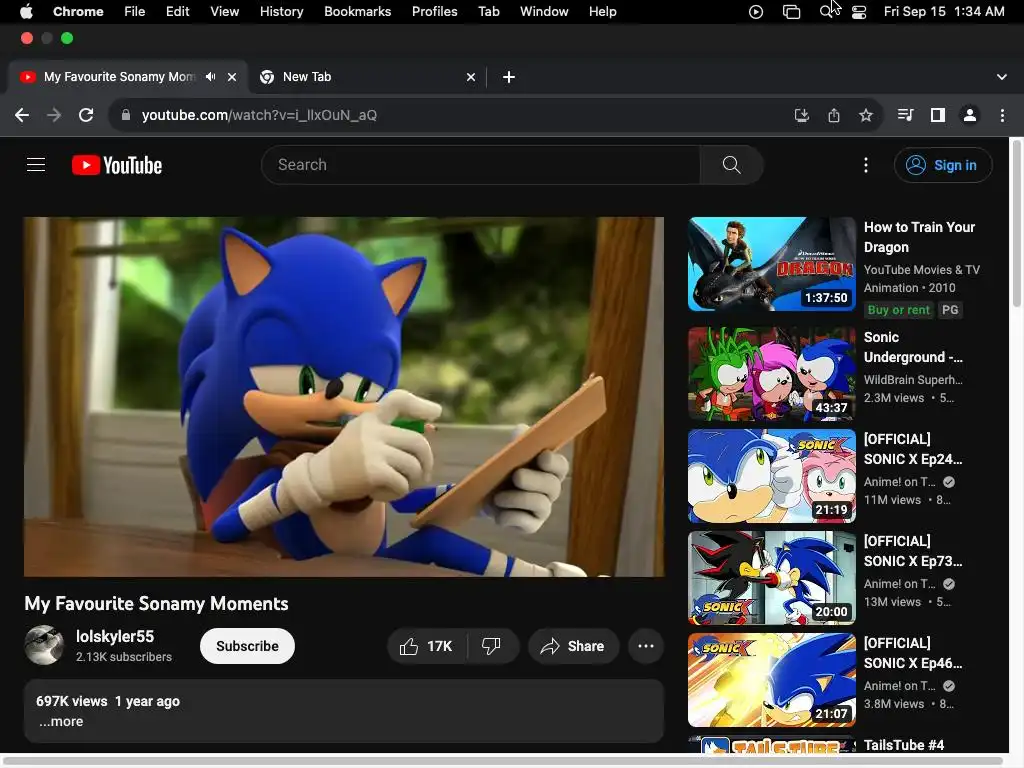Open the Window menu

tap(544, 12)
